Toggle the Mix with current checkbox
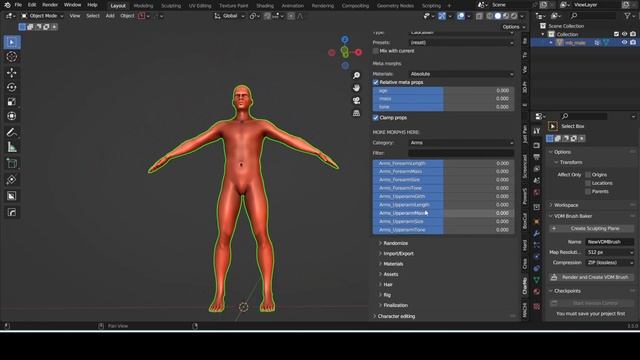The height and width of the screenshot is (360, 640). 376,51
